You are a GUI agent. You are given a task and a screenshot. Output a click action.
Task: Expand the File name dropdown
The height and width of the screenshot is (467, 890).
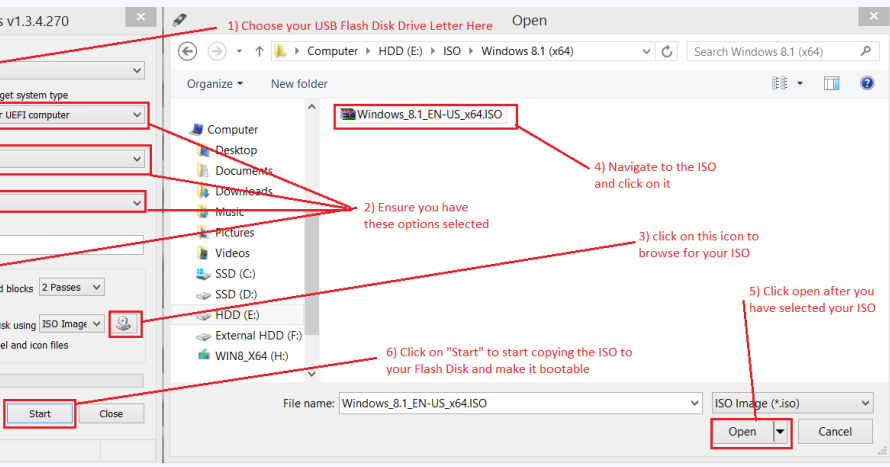click(694, 403)
